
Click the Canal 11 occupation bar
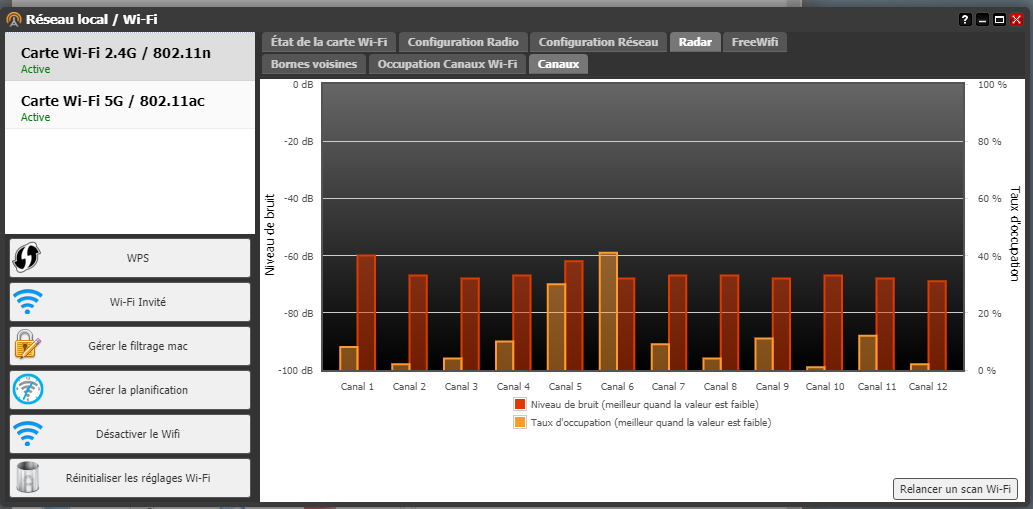pos(868,352)
